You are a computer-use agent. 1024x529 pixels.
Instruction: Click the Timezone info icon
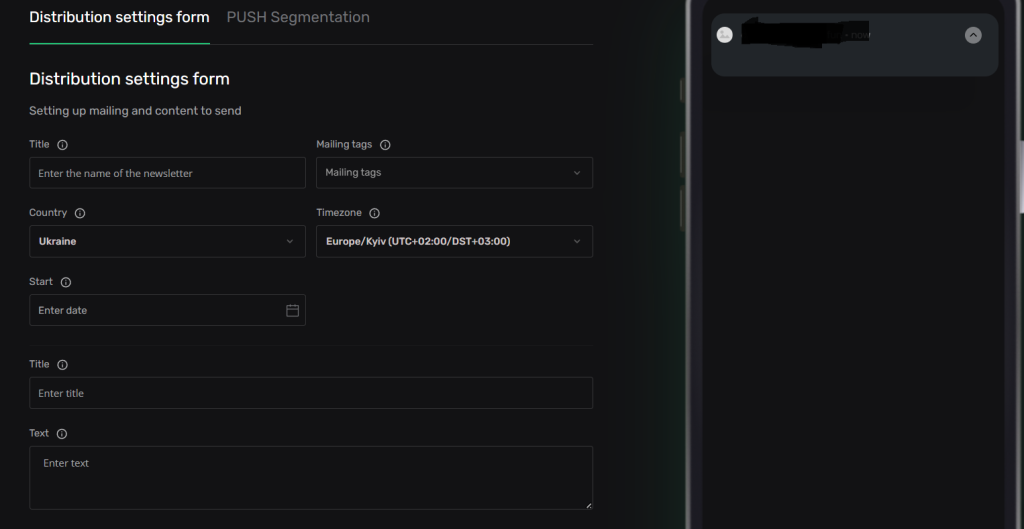point(375,213)
